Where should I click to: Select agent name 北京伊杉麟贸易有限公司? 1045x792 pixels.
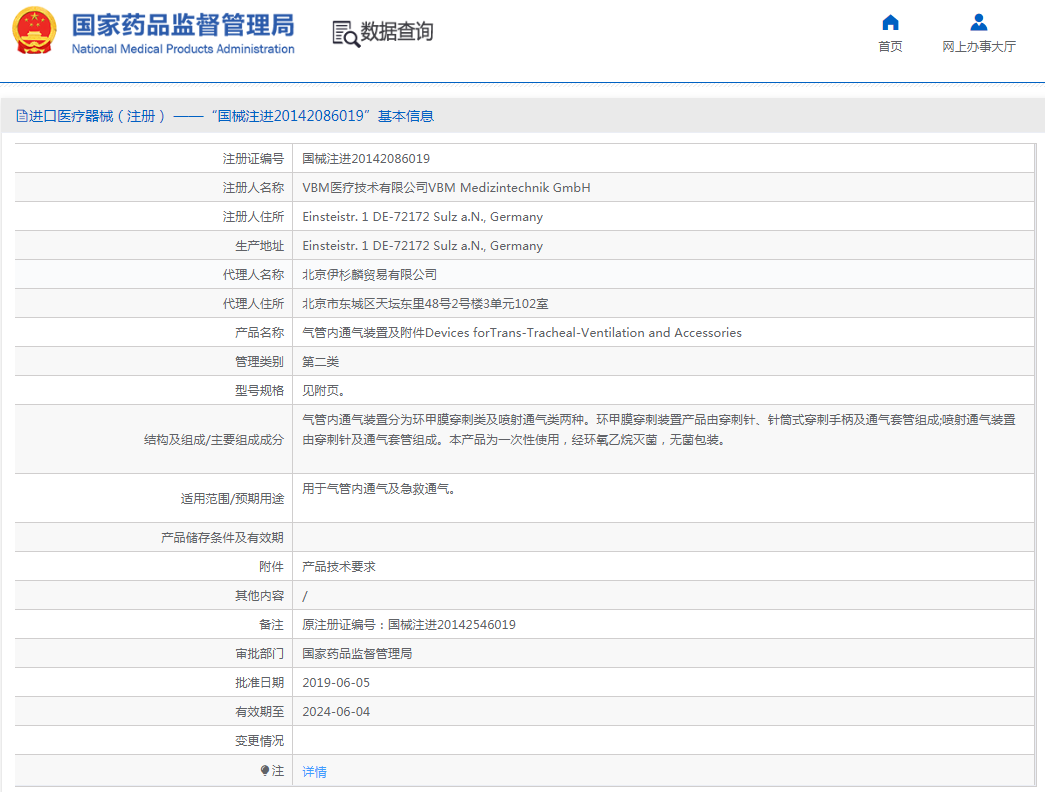369,275
